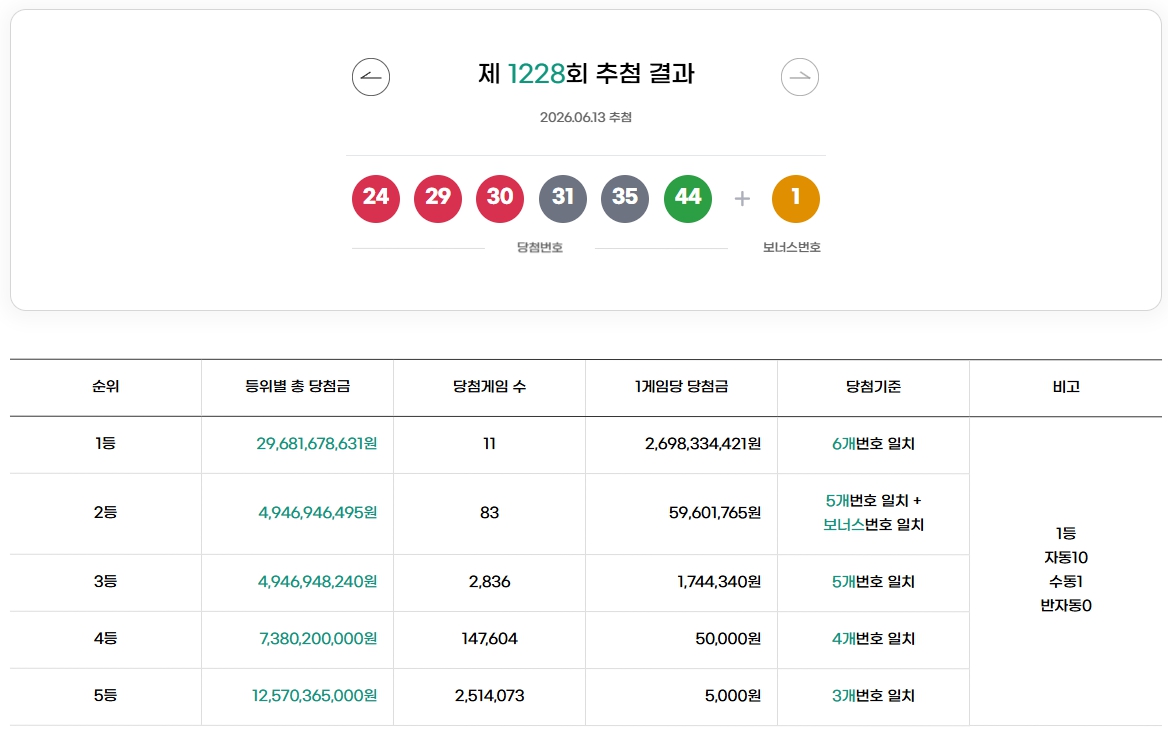The height and width of the screenshot is (732, 1168).
Task: Click the 보너스번호 label
Action: coord(792,247)
